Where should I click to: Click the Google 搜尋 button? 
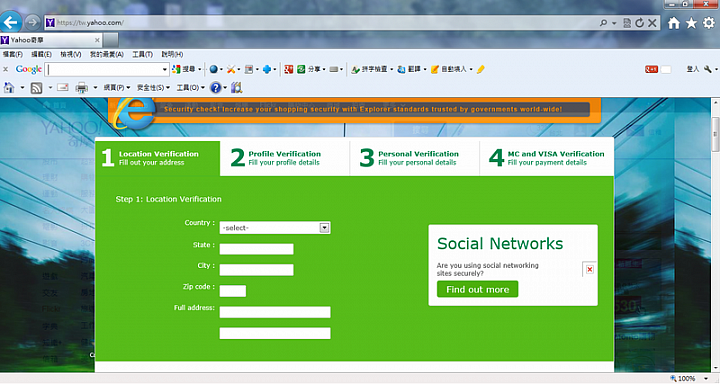184,69
